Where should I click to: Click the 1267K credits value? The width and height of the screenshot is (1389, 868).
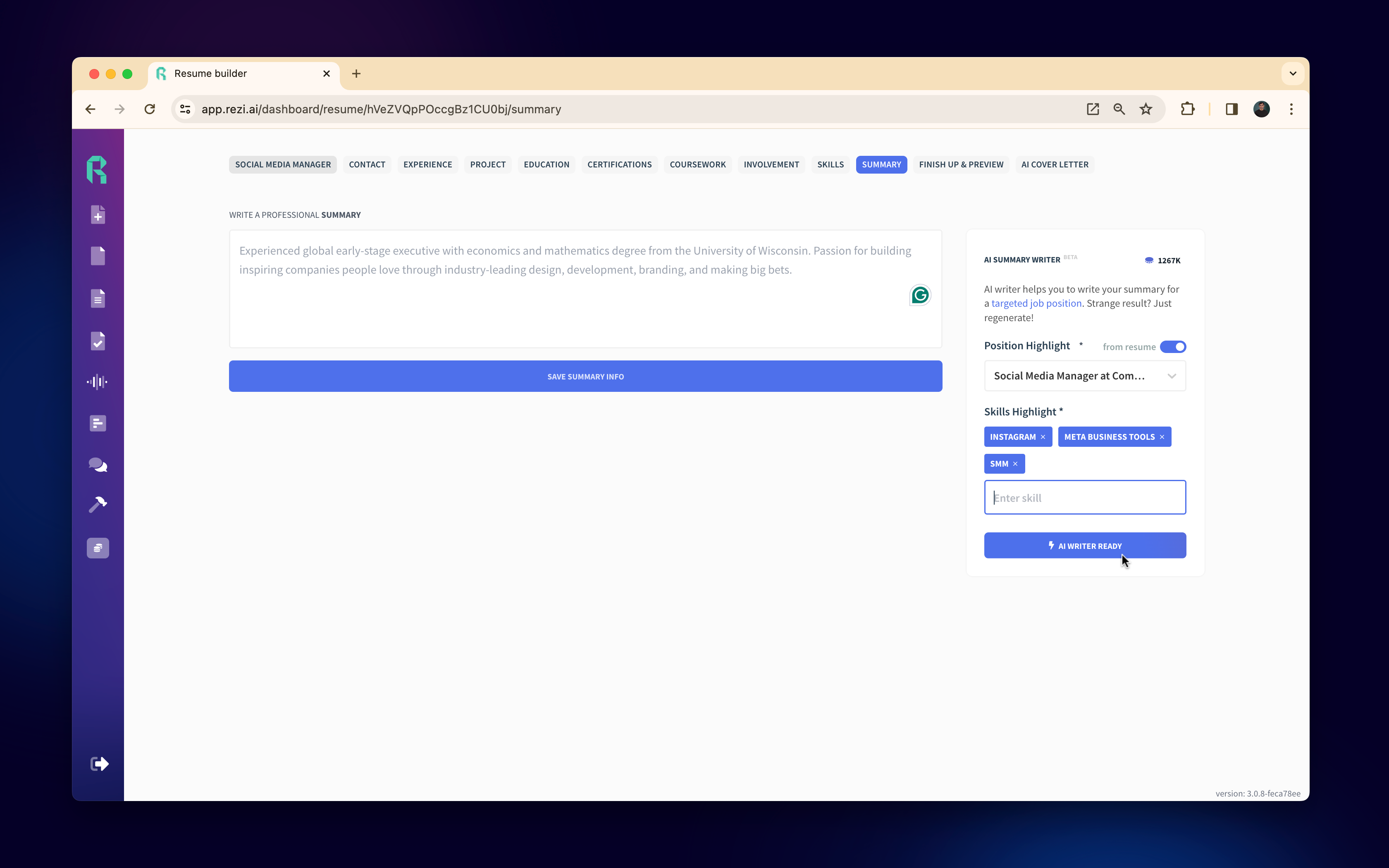coord(1169,260)
